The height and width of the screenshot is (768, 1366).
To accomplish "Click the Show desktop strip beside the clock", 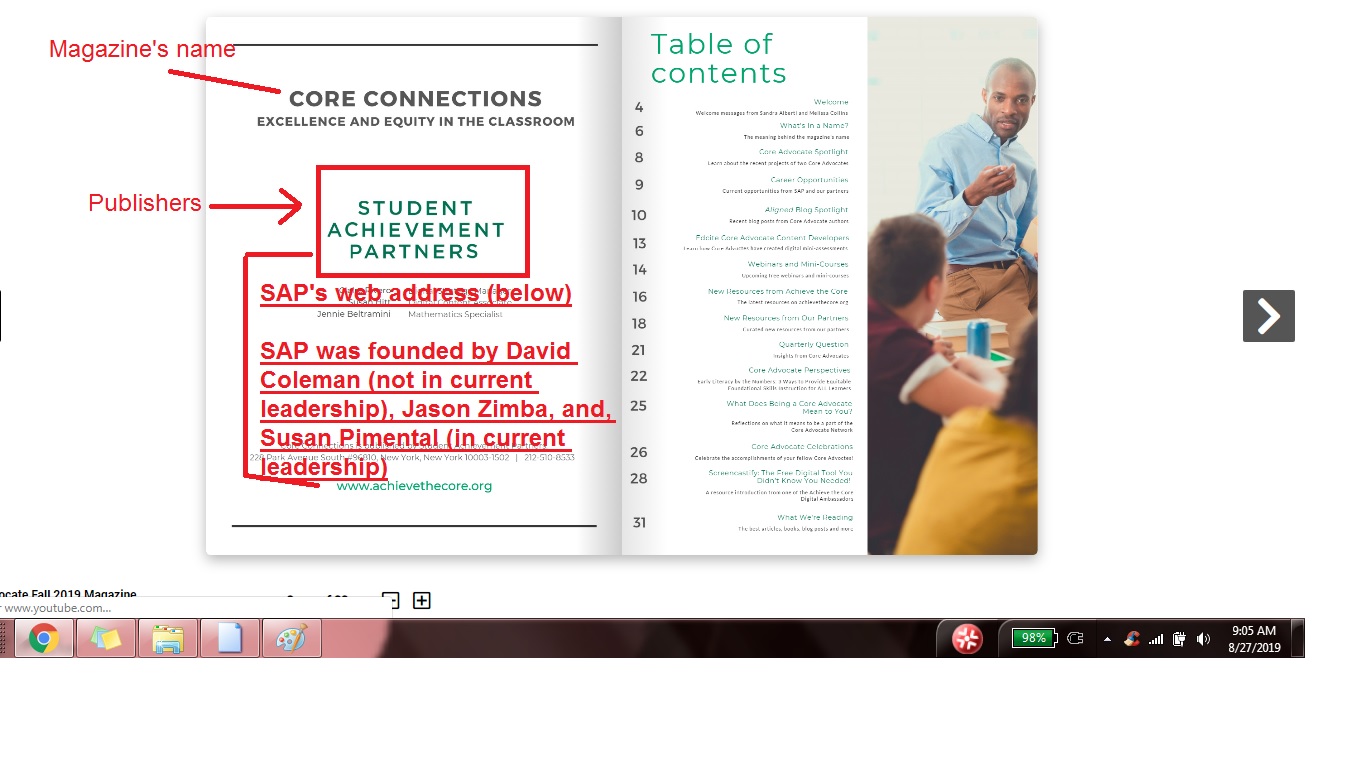I will [1298, 637].
